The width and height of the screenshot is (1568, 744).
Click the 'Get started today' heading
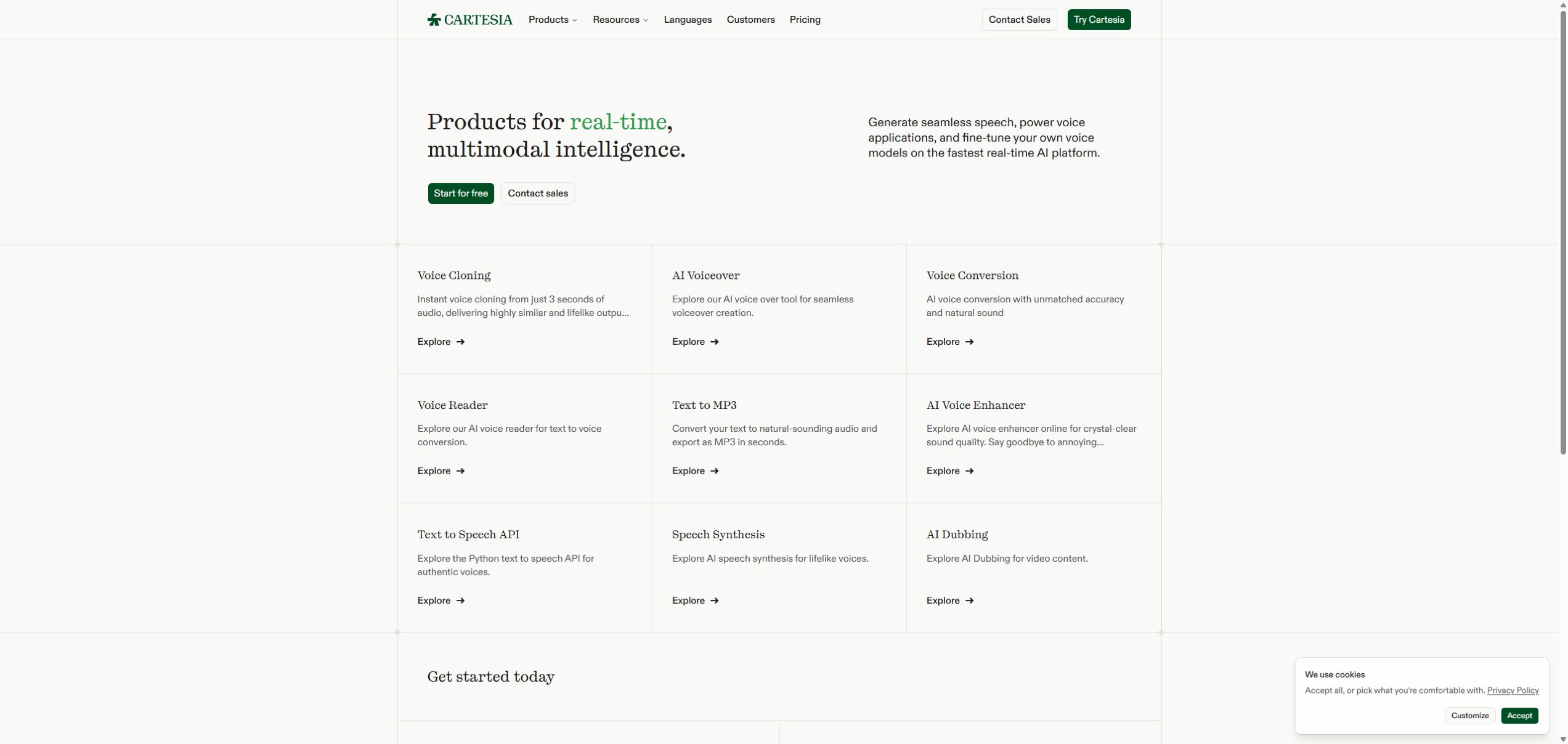click(x=490, y=677)
